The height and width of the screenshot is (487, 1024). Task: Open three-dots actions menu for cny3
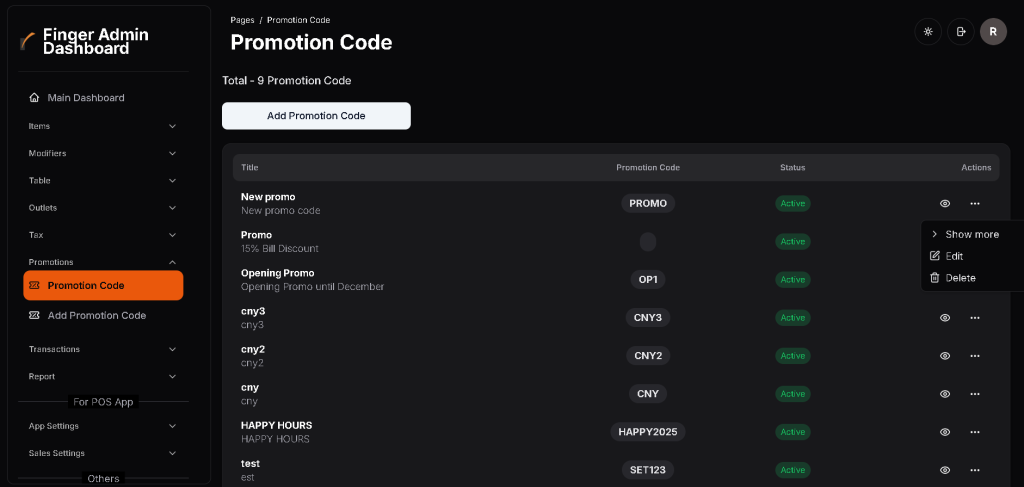(x=975, y=318)
